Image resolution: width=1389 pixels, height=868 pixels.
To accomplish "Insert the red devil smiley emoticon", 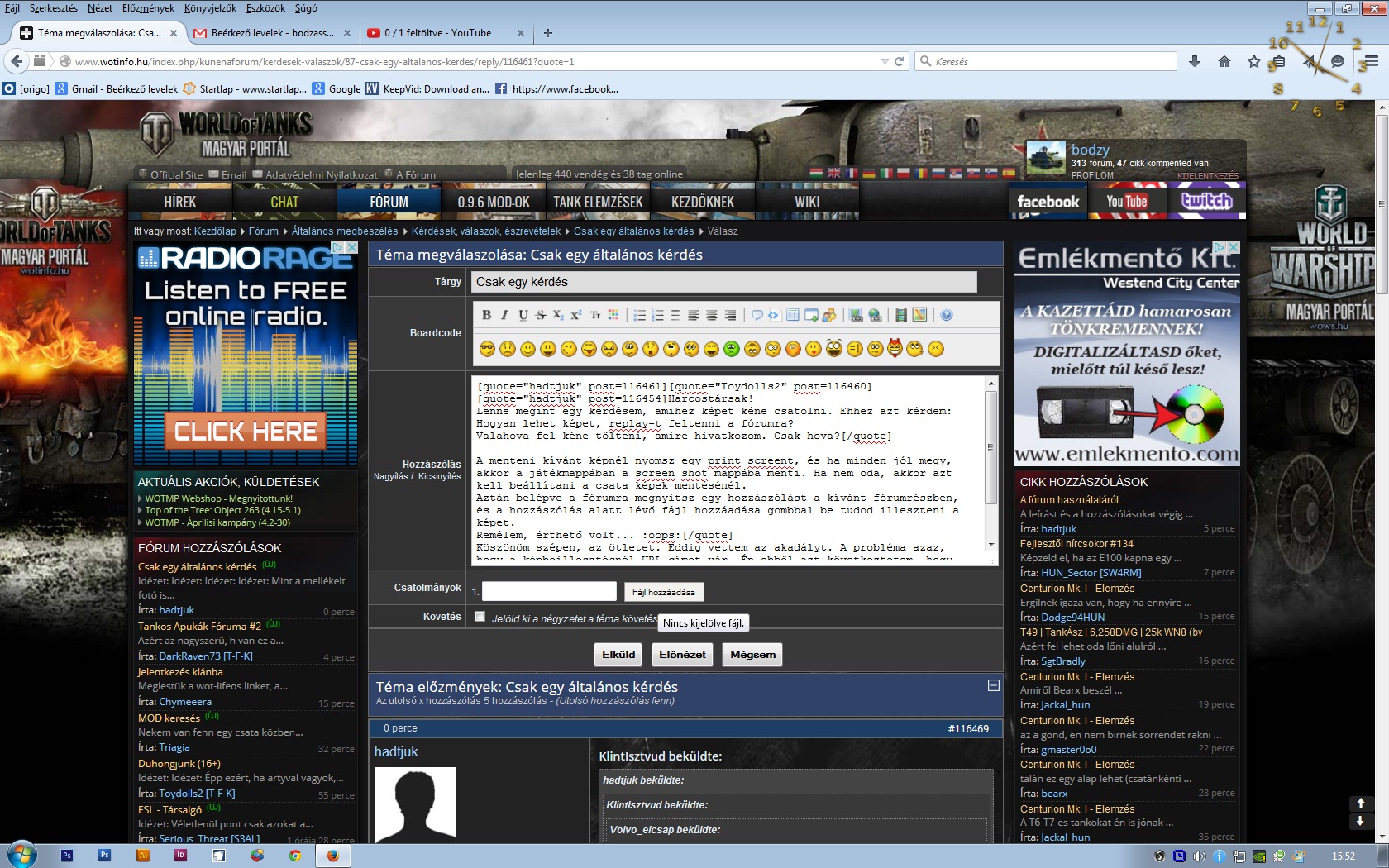I will [x=895, y=348].
